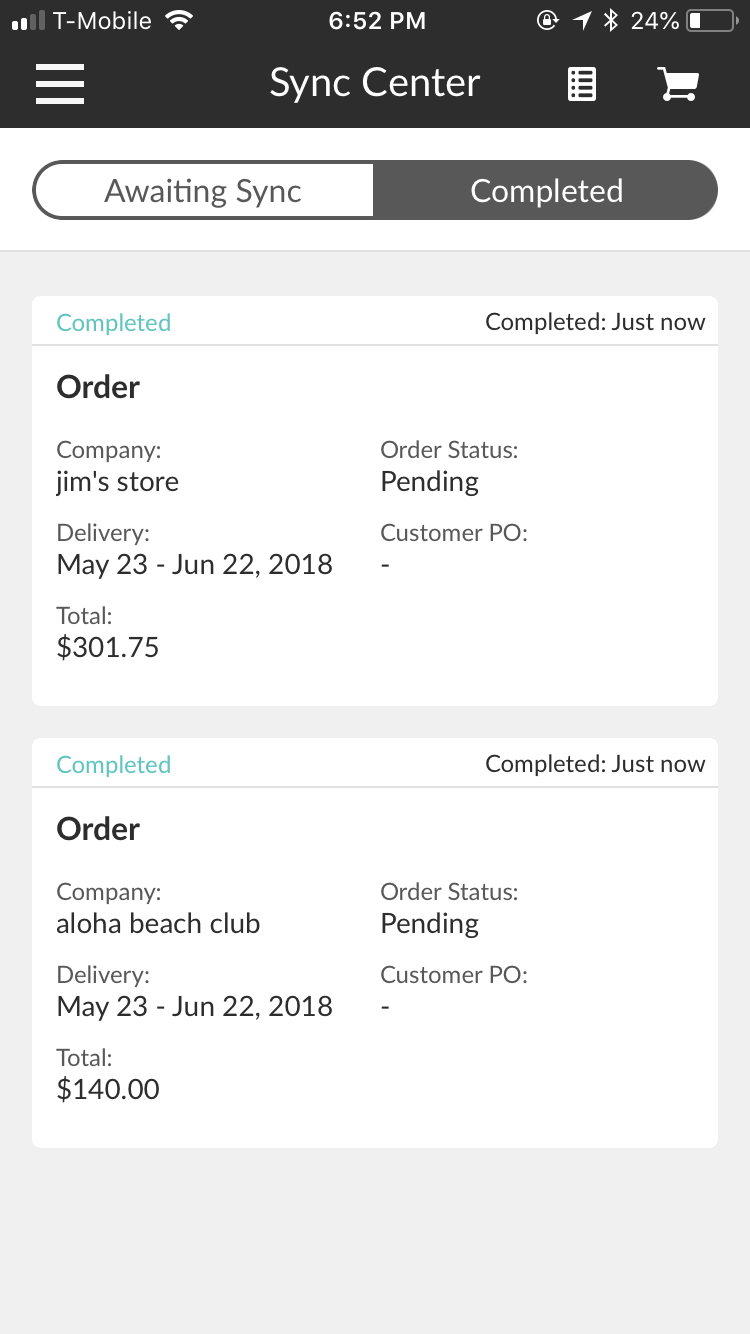Open the jim's store order card
This screenshot has height=1334, width=750.
(375, 501)
